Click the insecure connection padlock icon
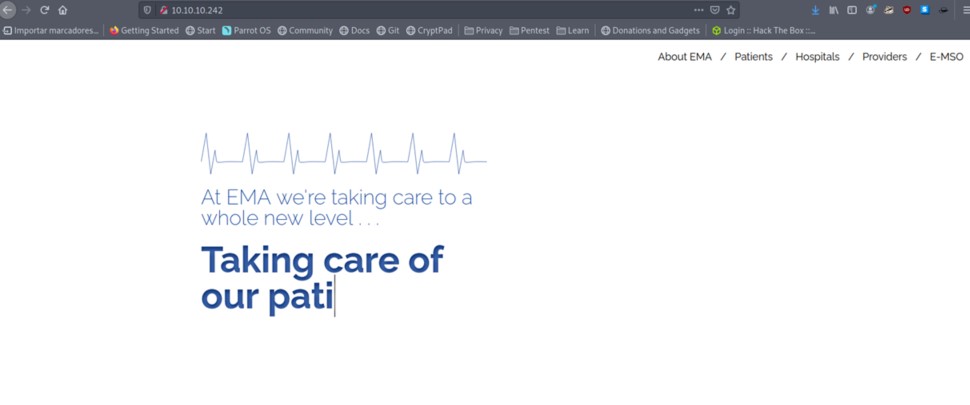Viewport: 970px width, 405px height. click(x=164, y=10)
